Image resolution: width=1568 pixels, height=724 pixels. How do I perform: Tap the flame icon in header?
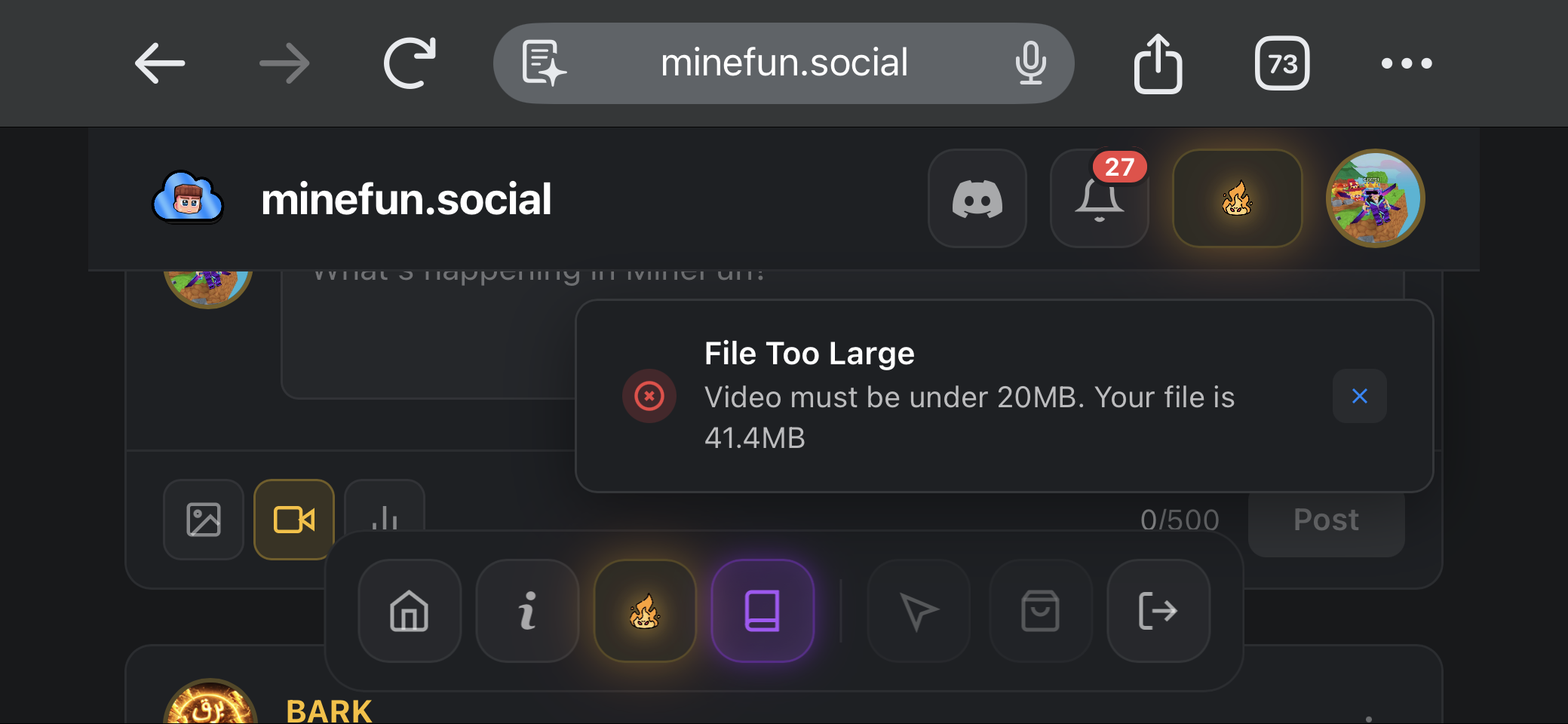click(1237, 199)
